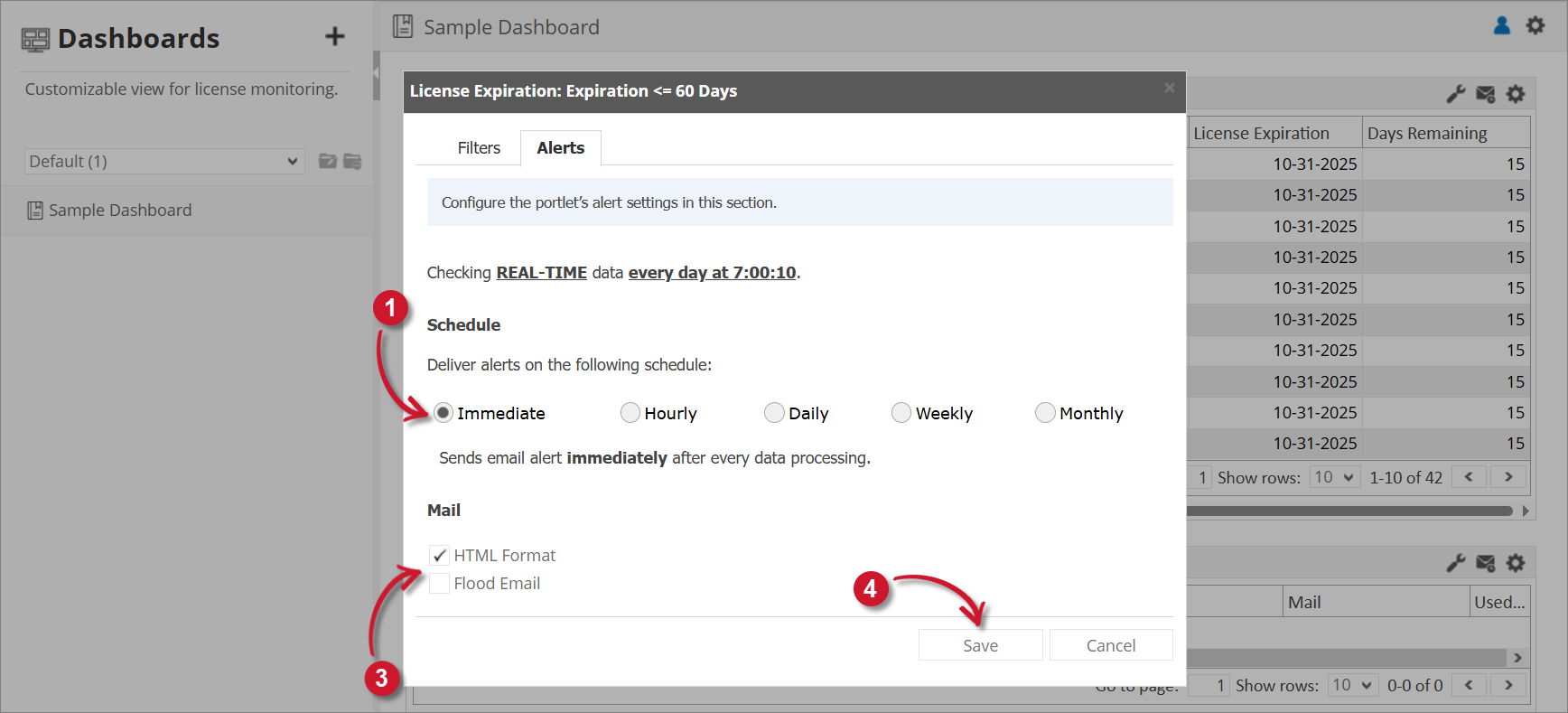Switch to the Alerts tab
The width and height of the screenshot is (1568, 713).
point(561,148)
